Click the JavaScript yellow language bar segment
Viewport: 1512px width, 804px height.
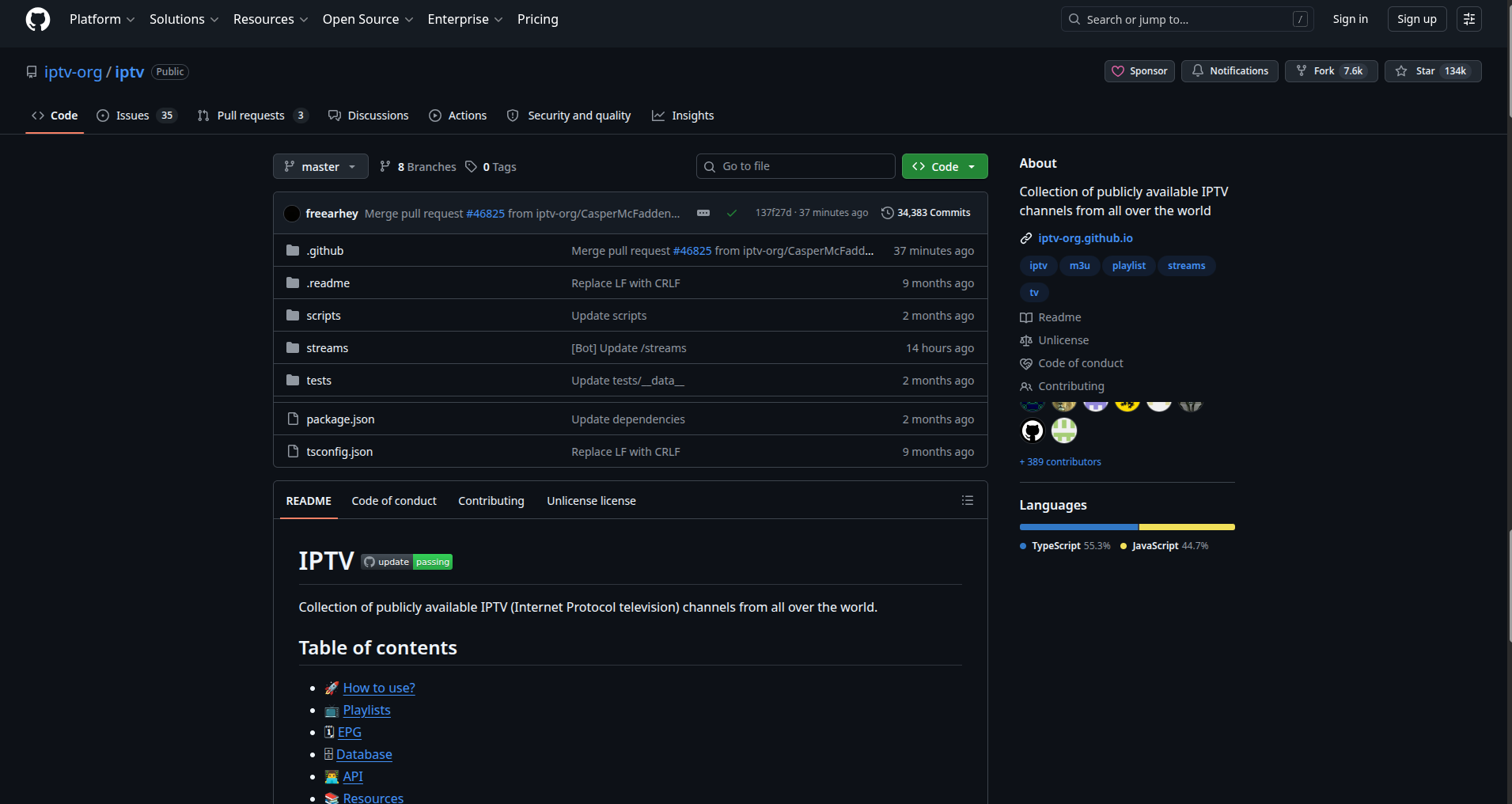pyautogui.click(x=1187, y=527)
